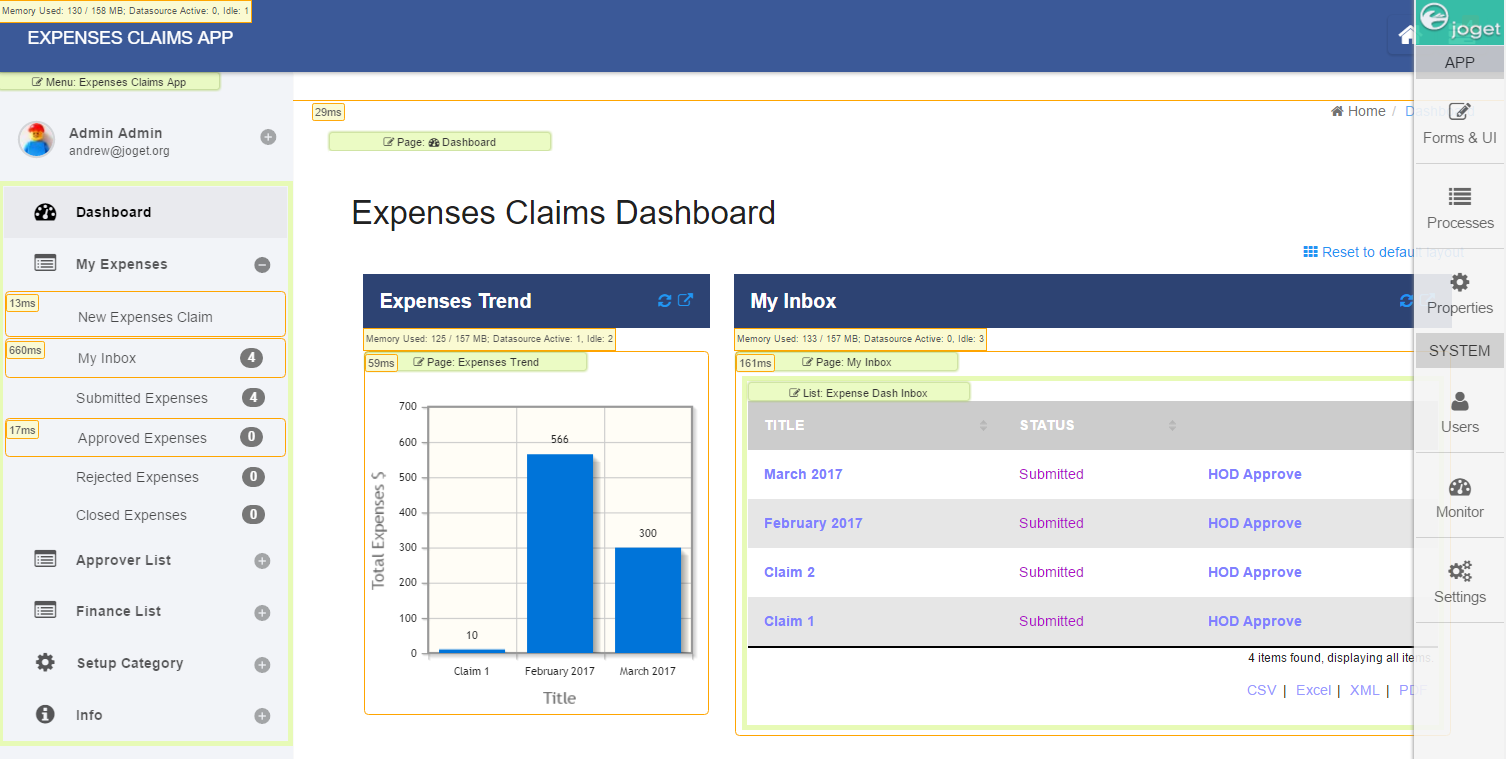
Task: Open Expenses Trend in new window icon
Action: click(x=685, y=300)
